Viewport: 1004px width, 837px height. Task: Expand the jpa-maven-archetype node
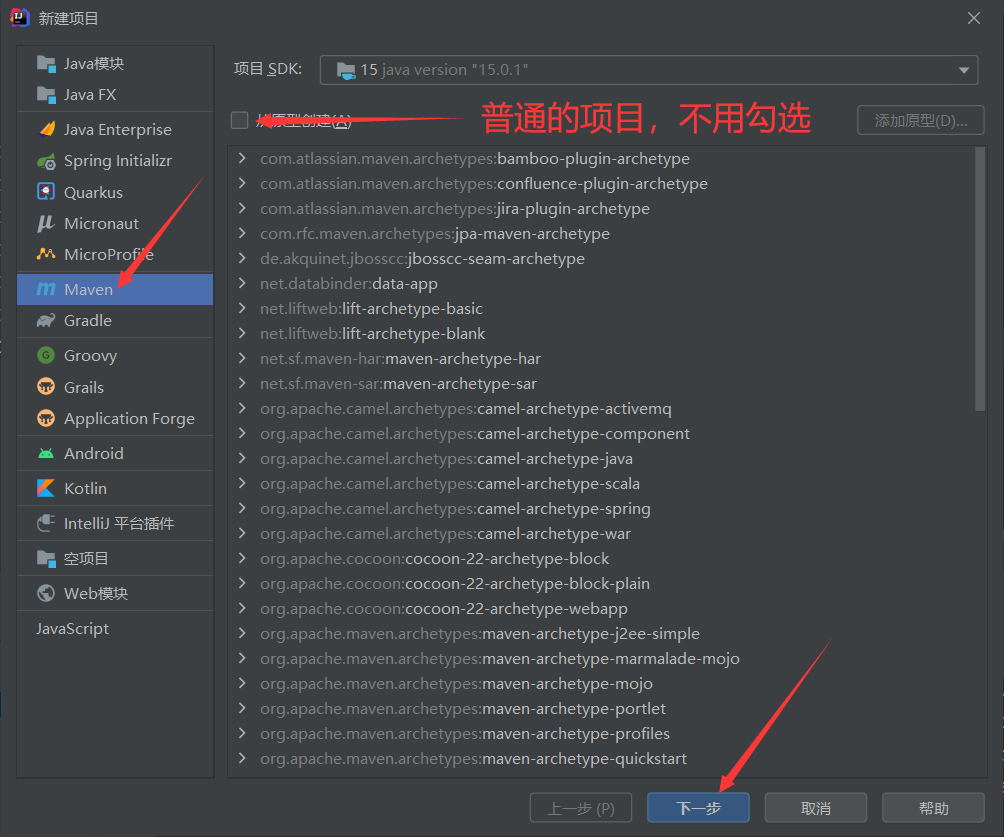(x=242, y=233)
